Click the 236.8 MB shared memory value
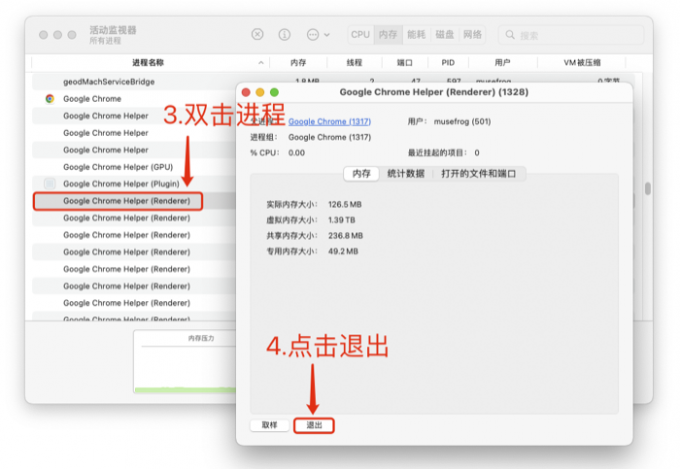The image size is (680, 469). (x=346, y=236)
